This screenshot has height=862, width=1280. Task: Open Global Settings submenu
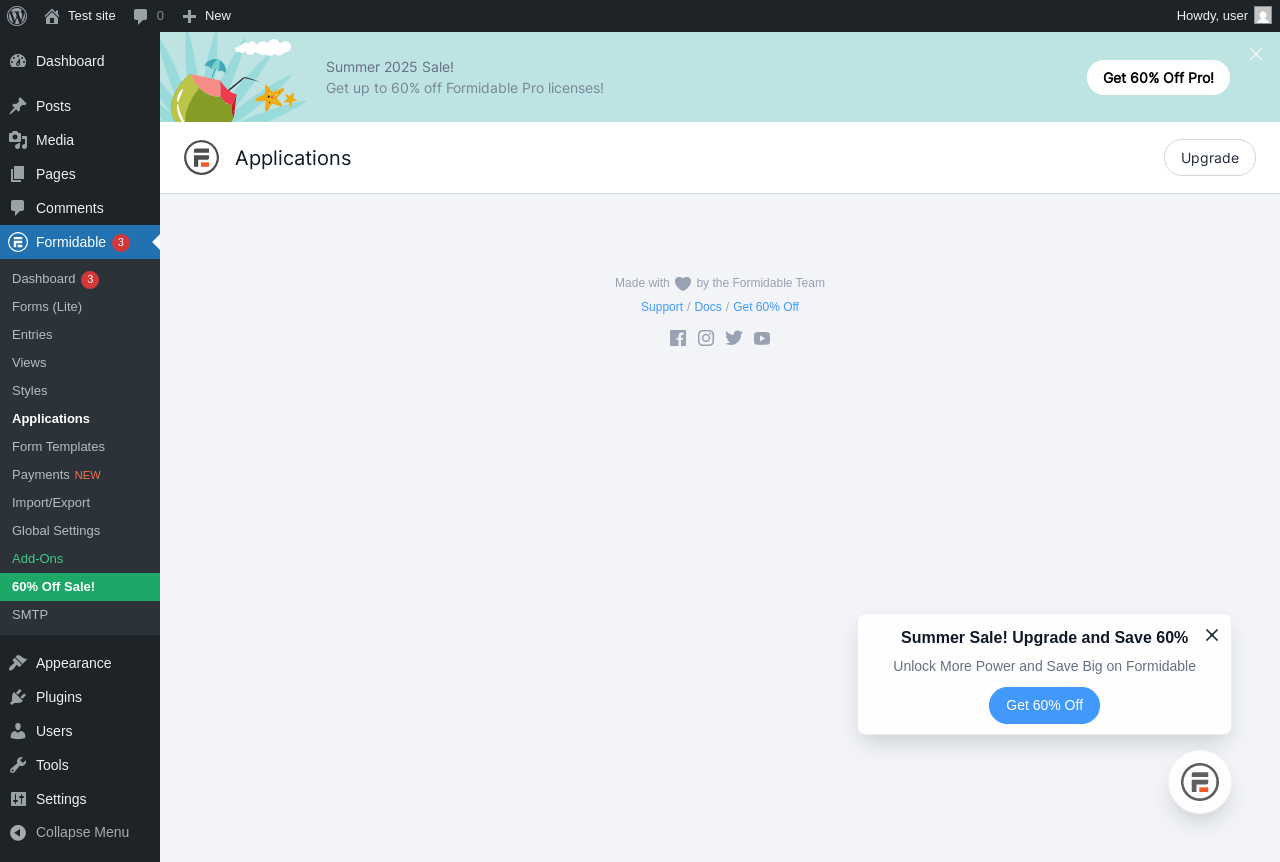pyautogui.click(x=80, y=531)
